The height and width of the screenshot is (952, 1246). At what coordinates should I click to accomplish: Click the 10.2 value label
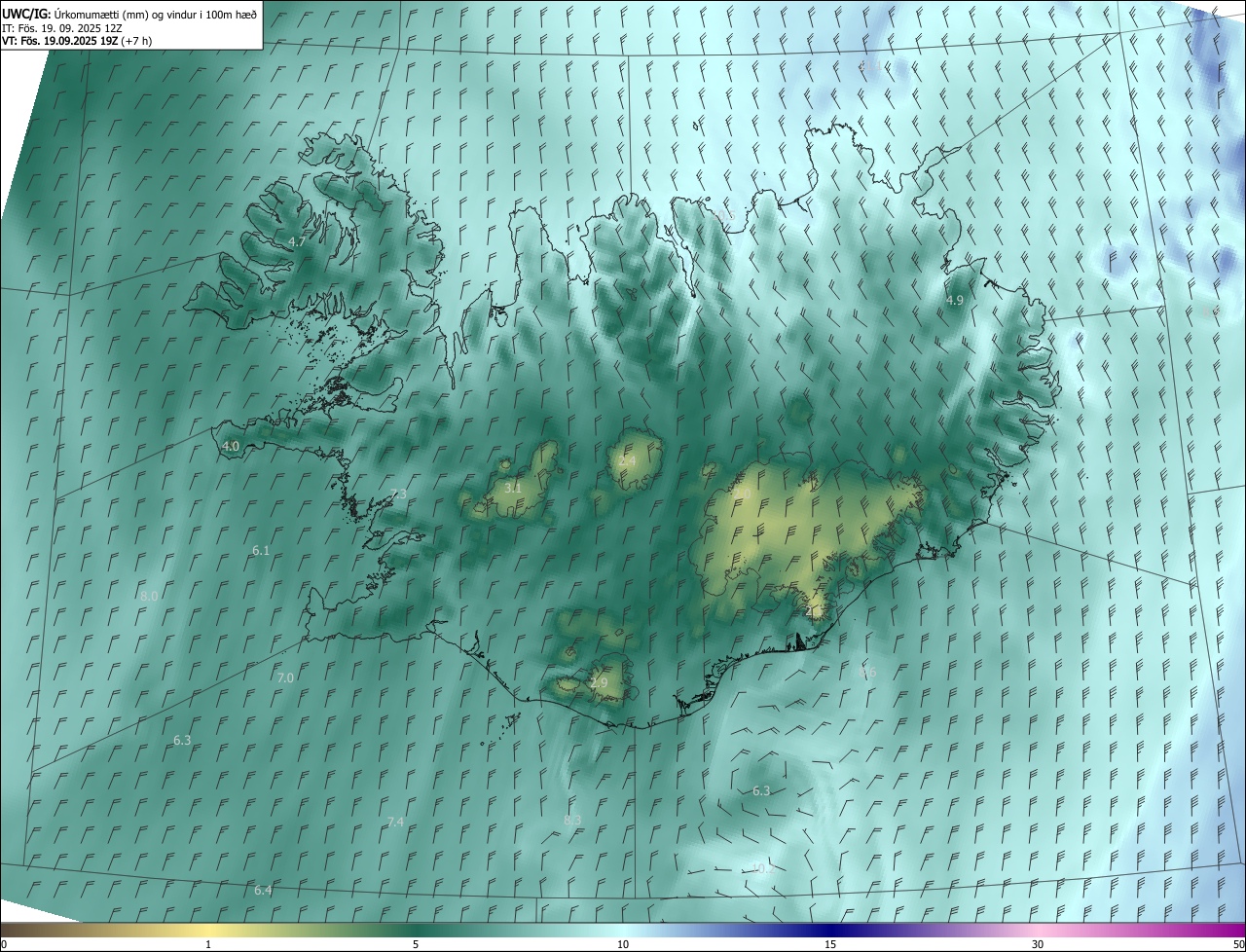coord(763,868)
